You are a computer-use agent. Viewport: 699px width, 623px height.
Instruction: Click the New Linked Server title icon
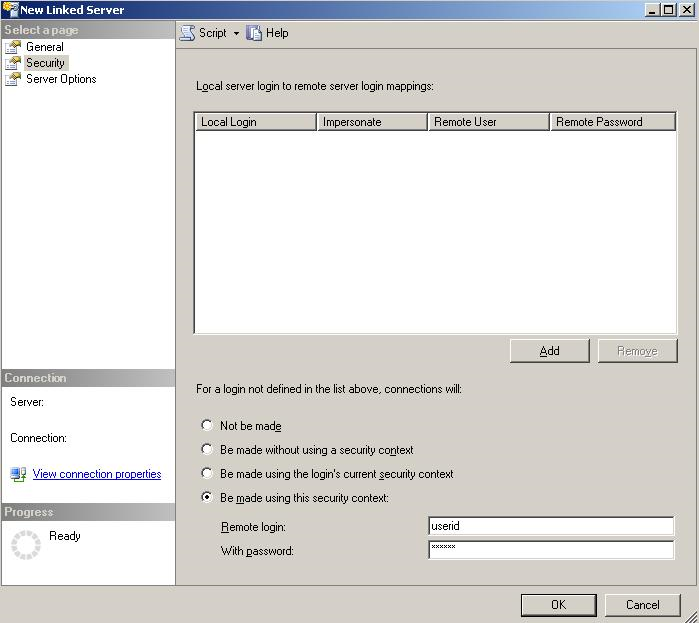tap(10, 9)
